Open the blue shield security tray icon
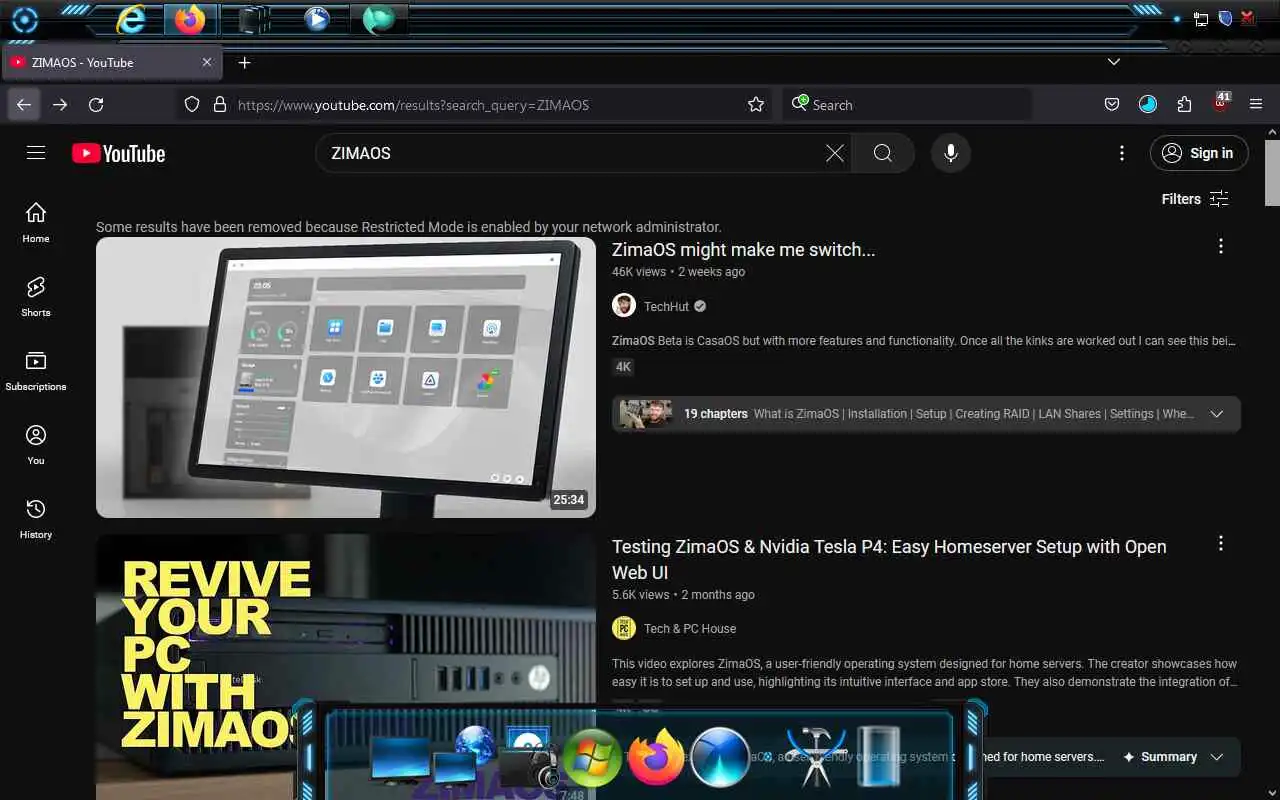Viewport: 1280px width, 800px height. click(x=1225, y=18)
